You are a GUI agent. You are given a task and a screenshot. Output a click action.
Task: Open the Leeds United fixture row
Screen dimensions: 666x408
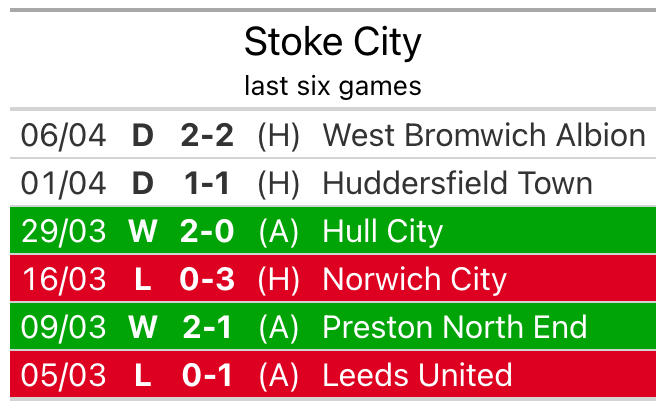click(x=333, y=374)
